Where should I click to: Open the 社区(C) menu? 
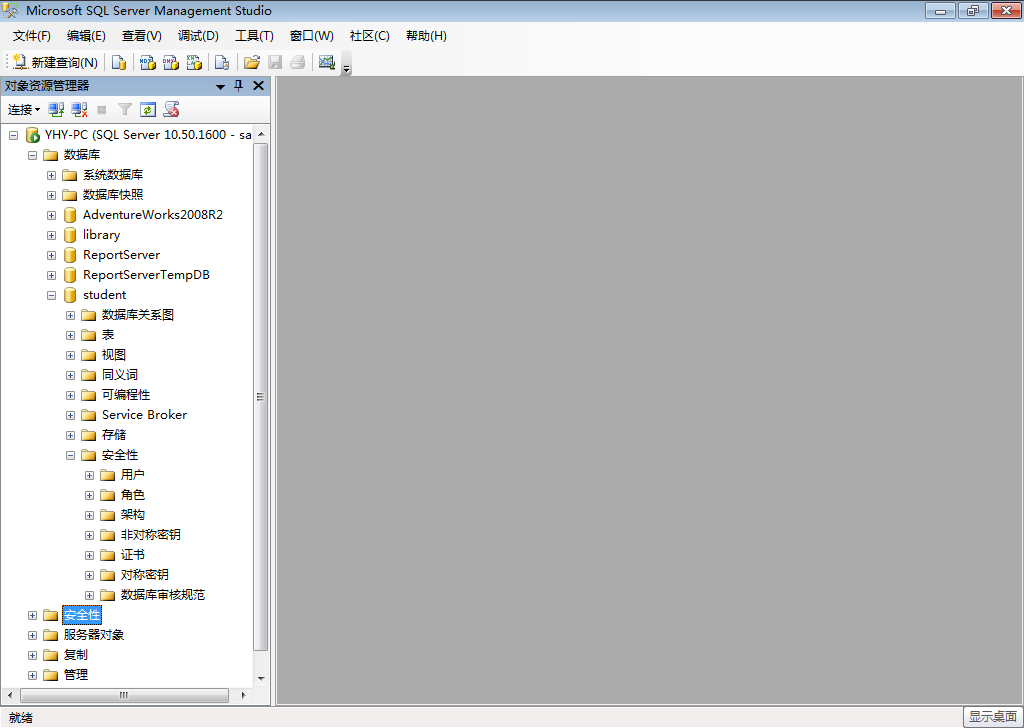tap(370, 36)
